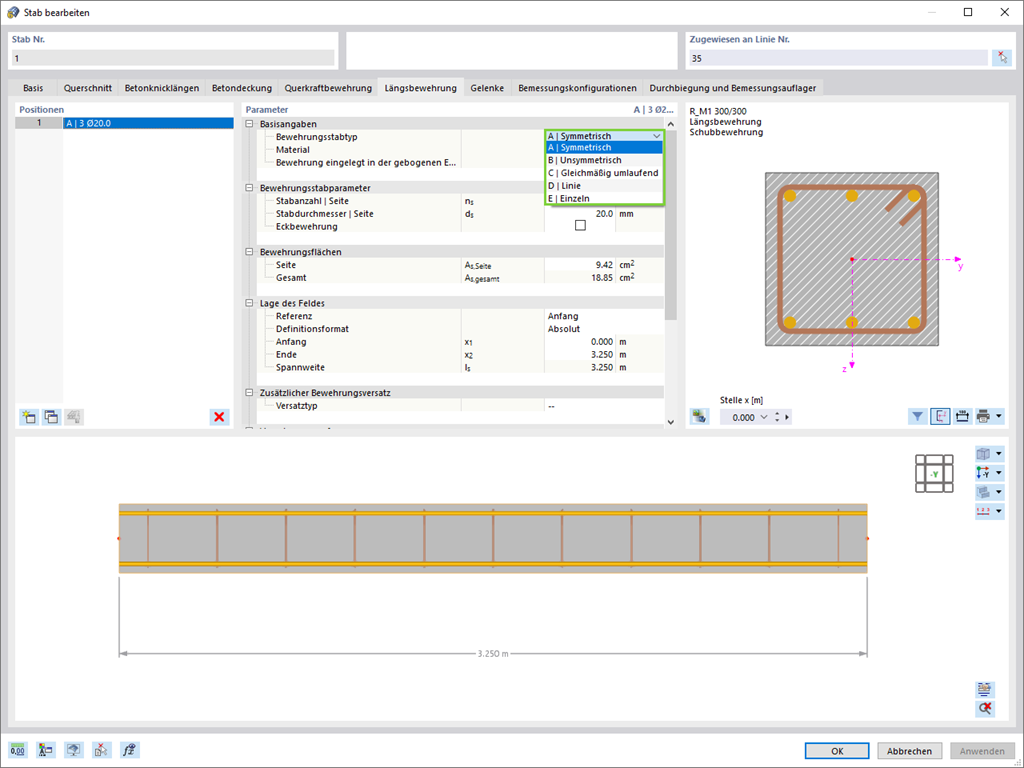Click the Stab Nr. input field
The image size is (1024, 768).
173,58
